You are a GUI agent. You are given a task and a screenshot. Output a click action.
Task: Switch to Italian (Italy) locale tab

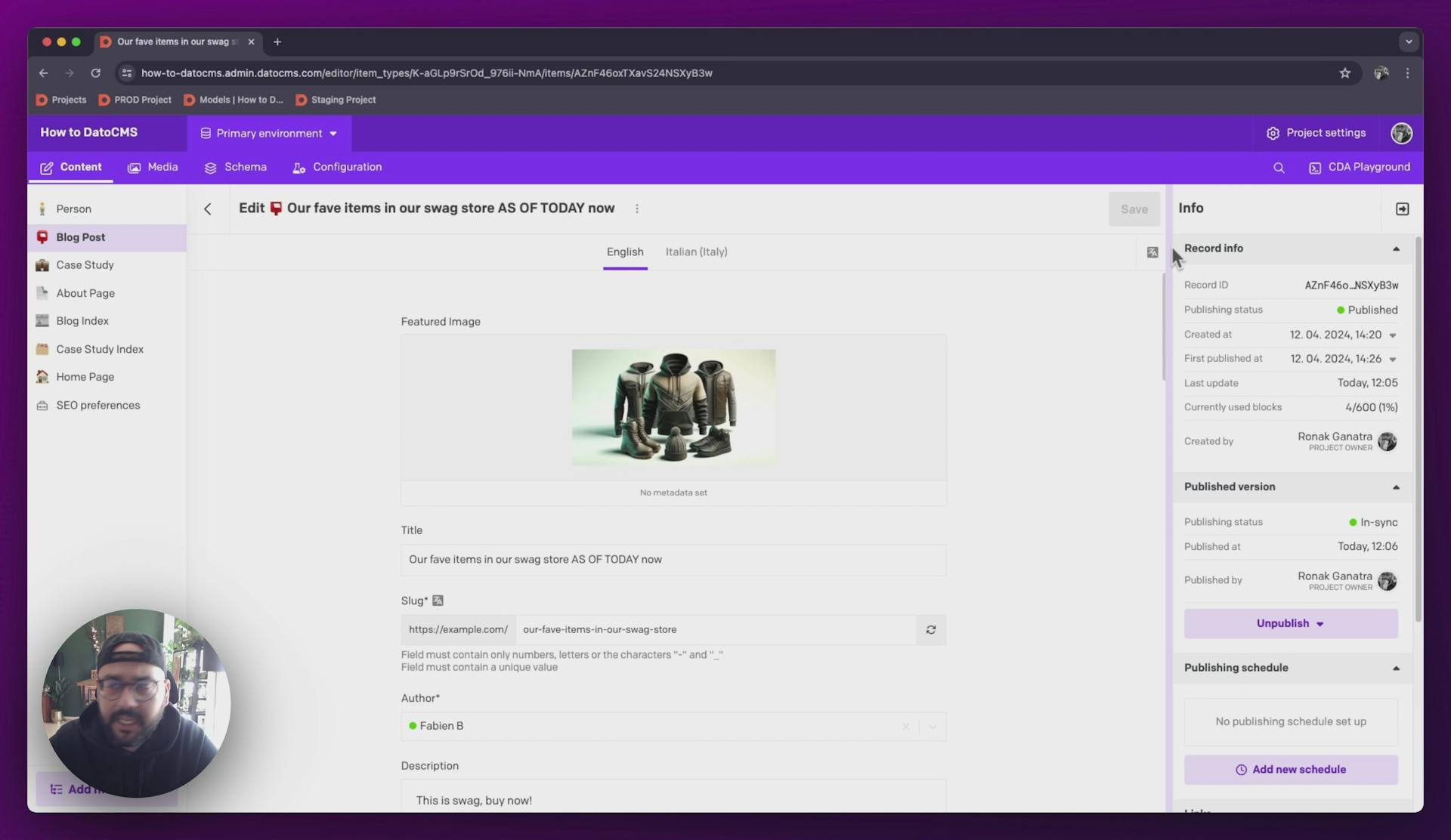click(x=696, y=252)
